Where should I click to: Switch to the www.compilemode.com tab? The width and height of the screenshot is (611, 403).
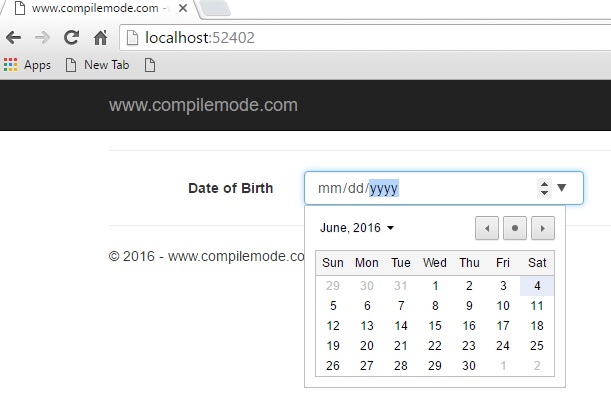pyautogui.click(x=95, y=9)
